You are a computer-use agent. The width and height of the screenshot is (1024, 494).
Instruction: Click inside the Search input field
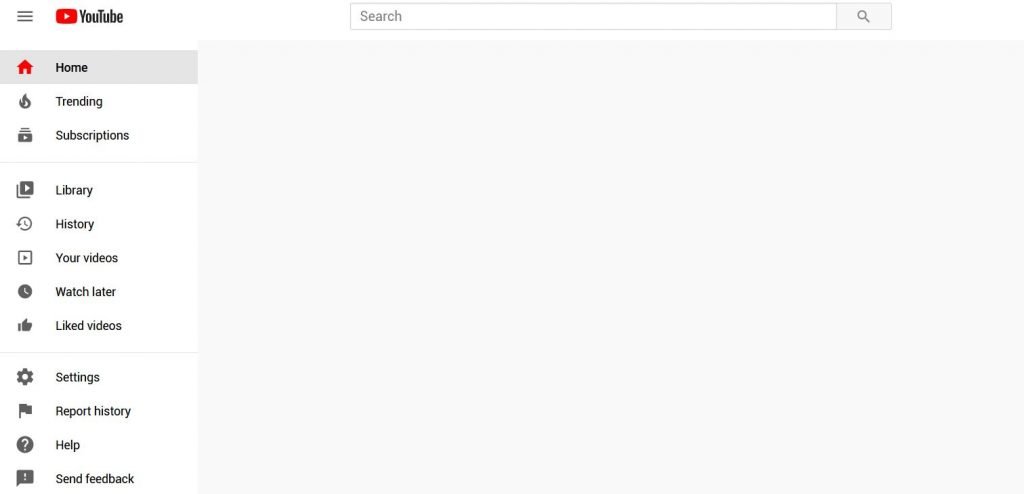[x=593, y=16]
